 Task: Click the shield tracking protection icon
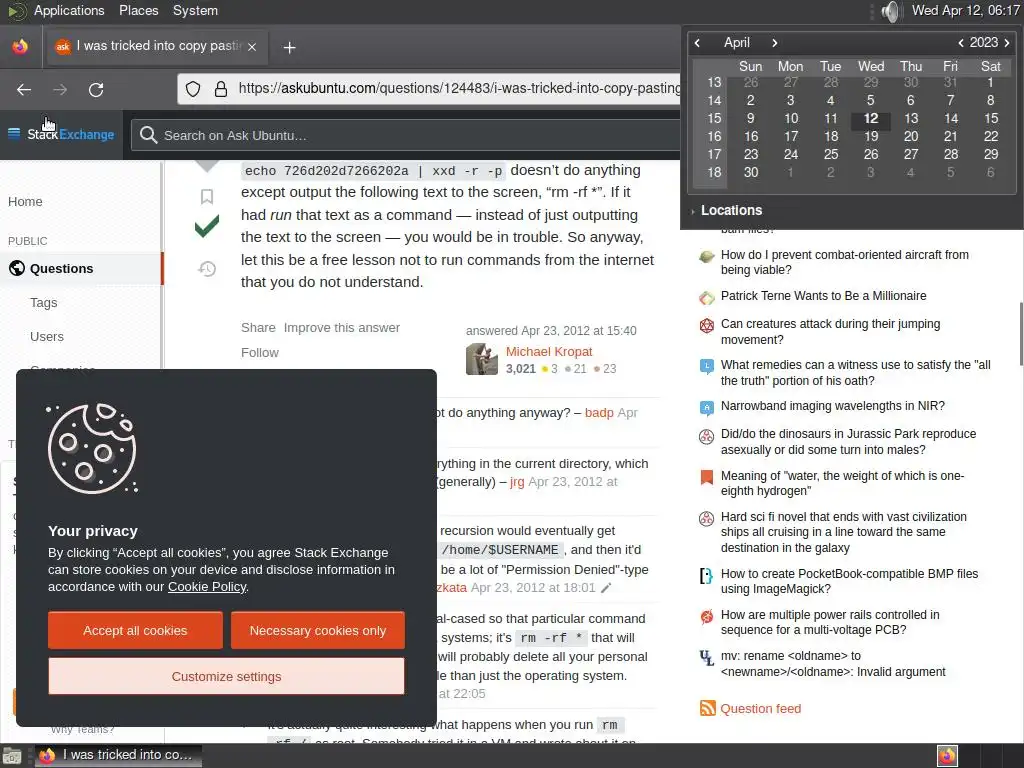click(x=193, y=89)
